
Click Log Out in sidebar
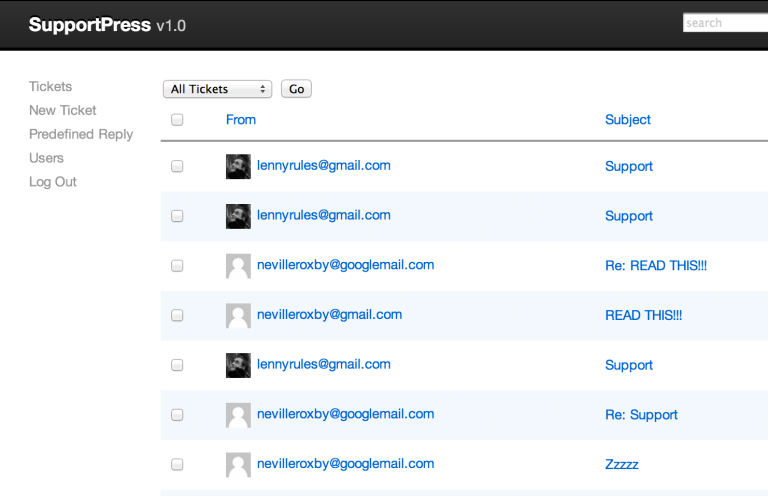pos(53,182)
